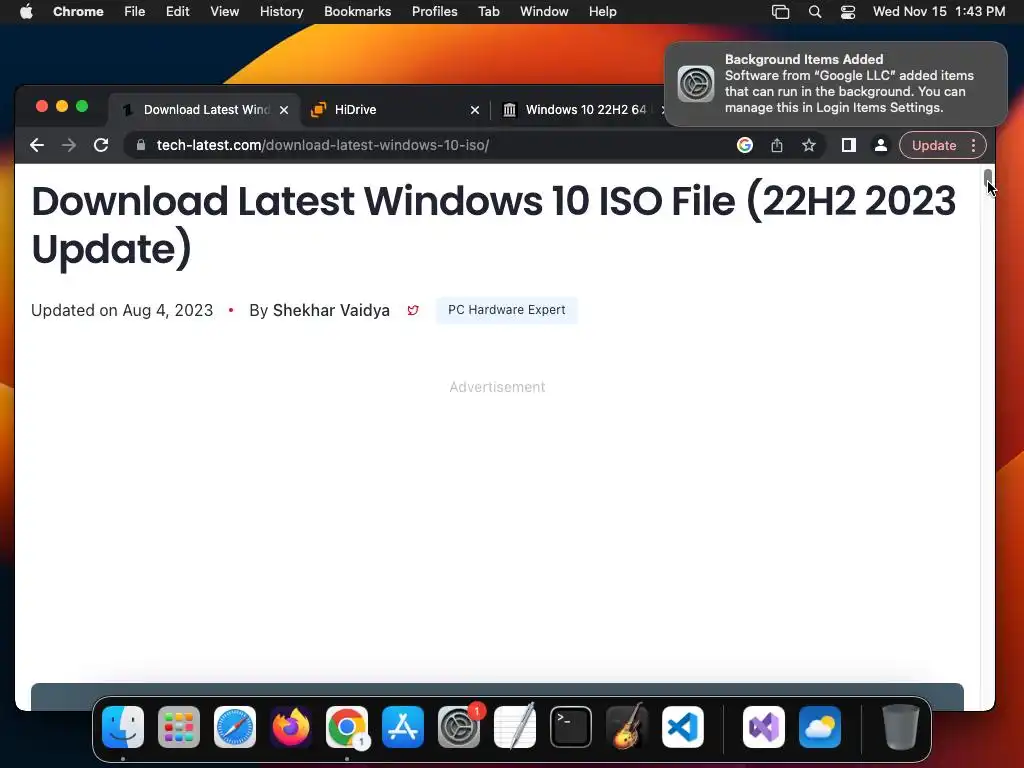Open the Trash in the Dock
The height and width of the screenshot is (768, 1024).
(x=901, y=727)
